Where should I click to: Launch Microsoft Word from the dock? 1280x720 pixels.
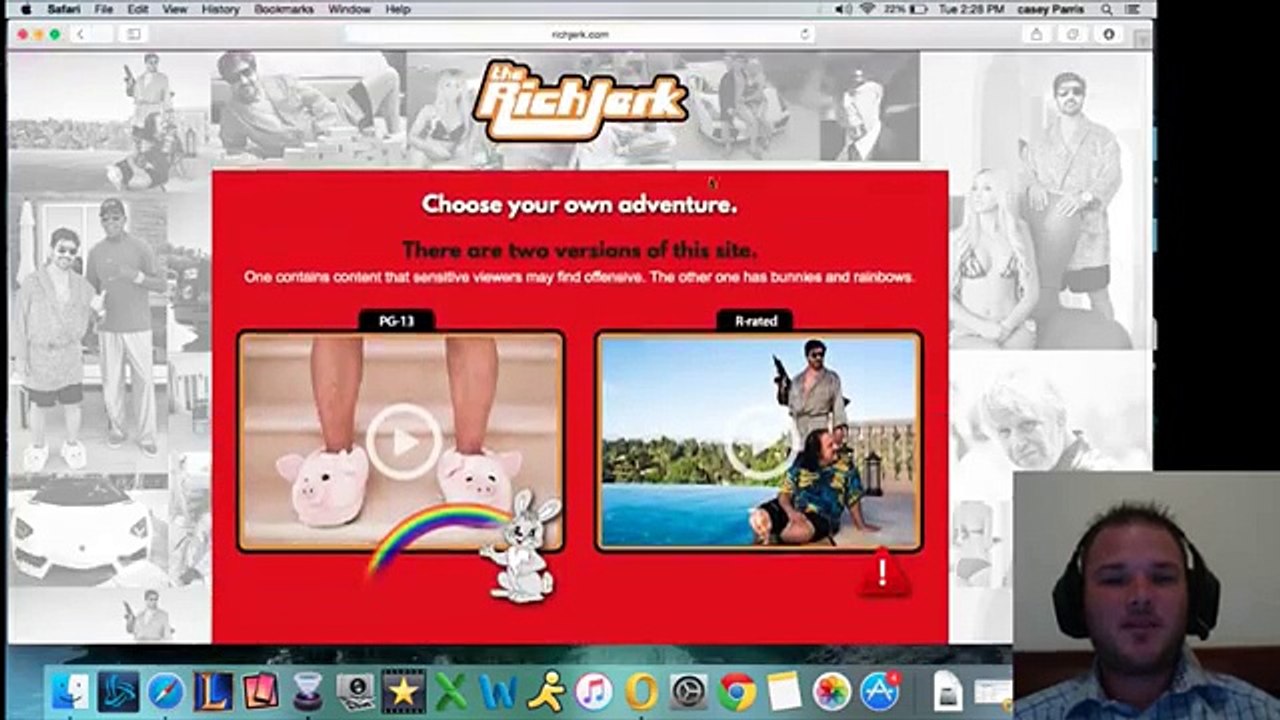[498, 691]
